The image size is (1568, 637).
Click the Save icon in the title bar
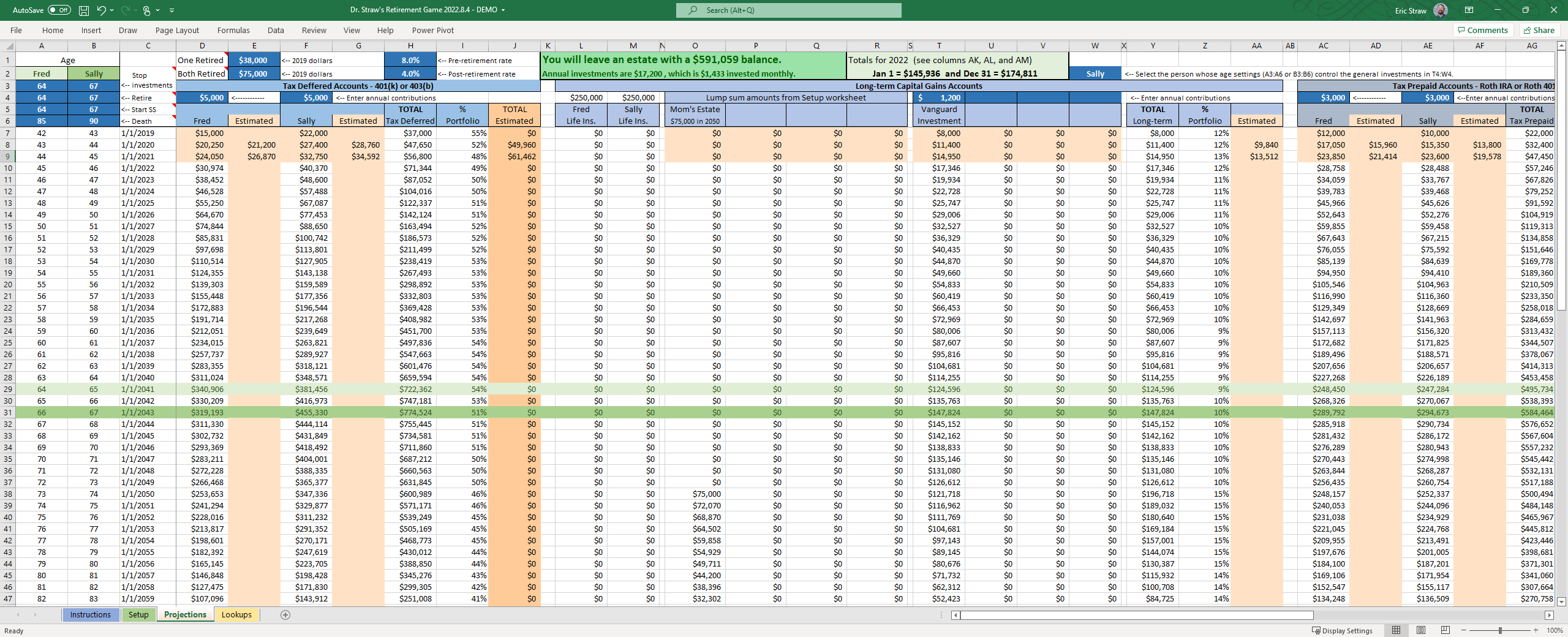[84, 10]
